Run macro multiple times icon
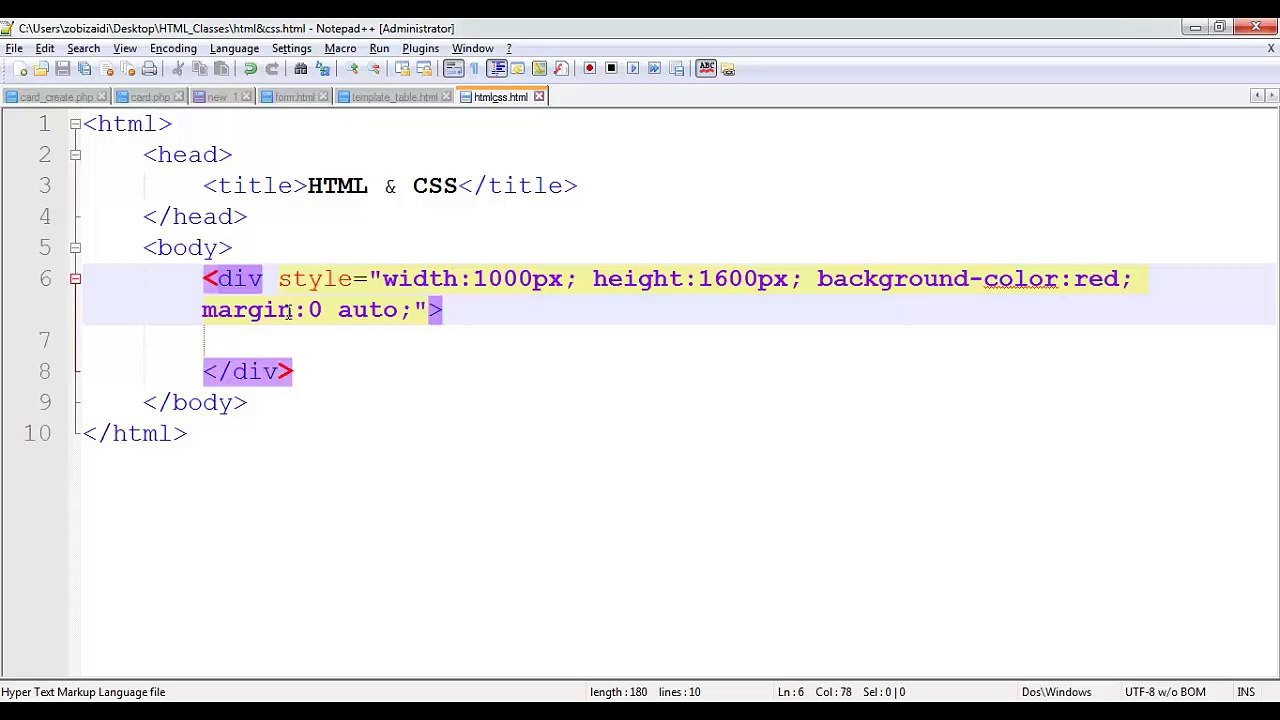 655,68
